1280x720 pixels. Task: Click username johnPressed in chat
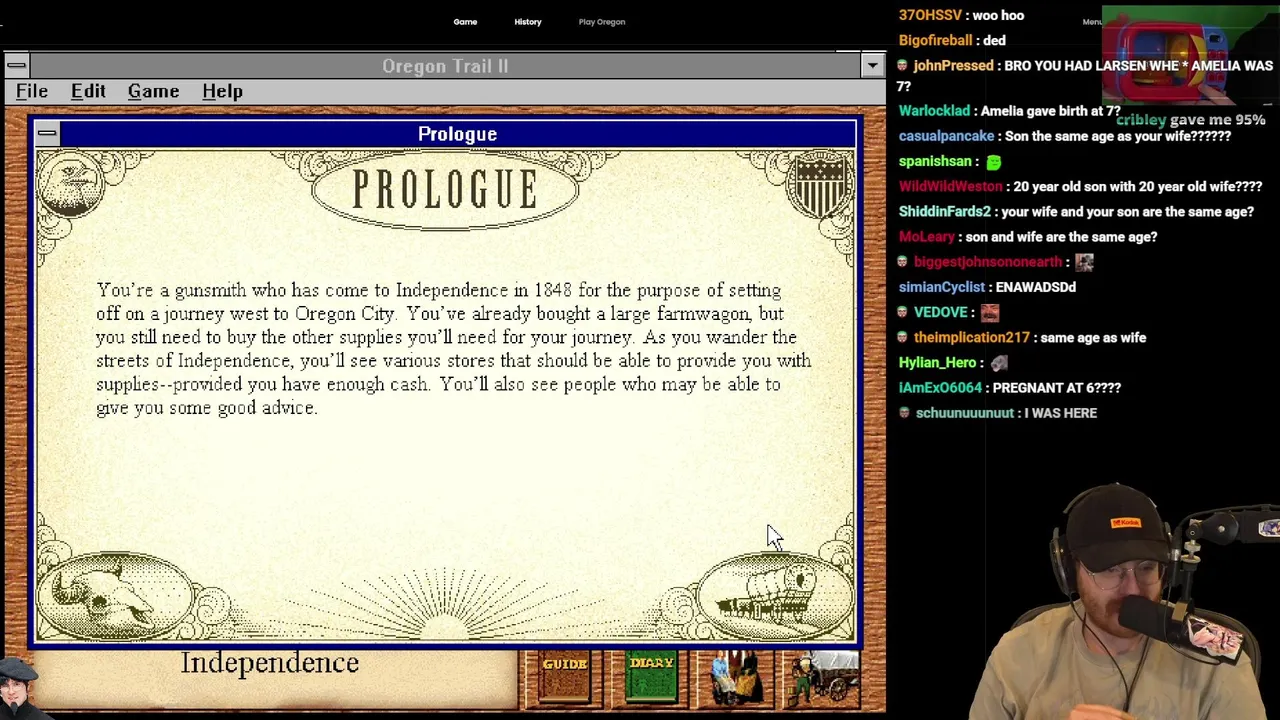[953, 65]
